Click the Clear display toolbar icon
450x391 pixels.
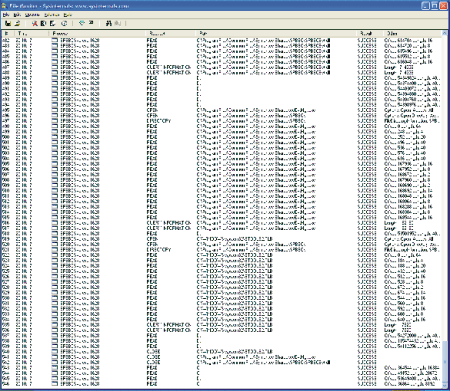point(52,23)
